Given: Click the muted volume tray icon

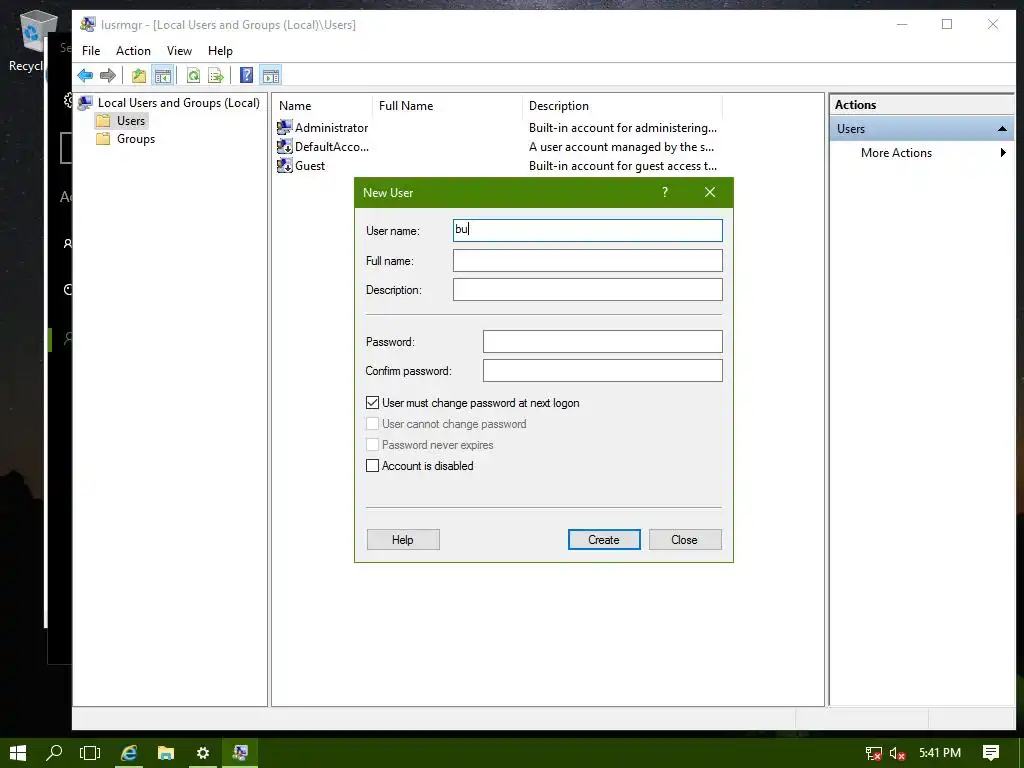Looking at the screenshot, I should tap(897, 753).
